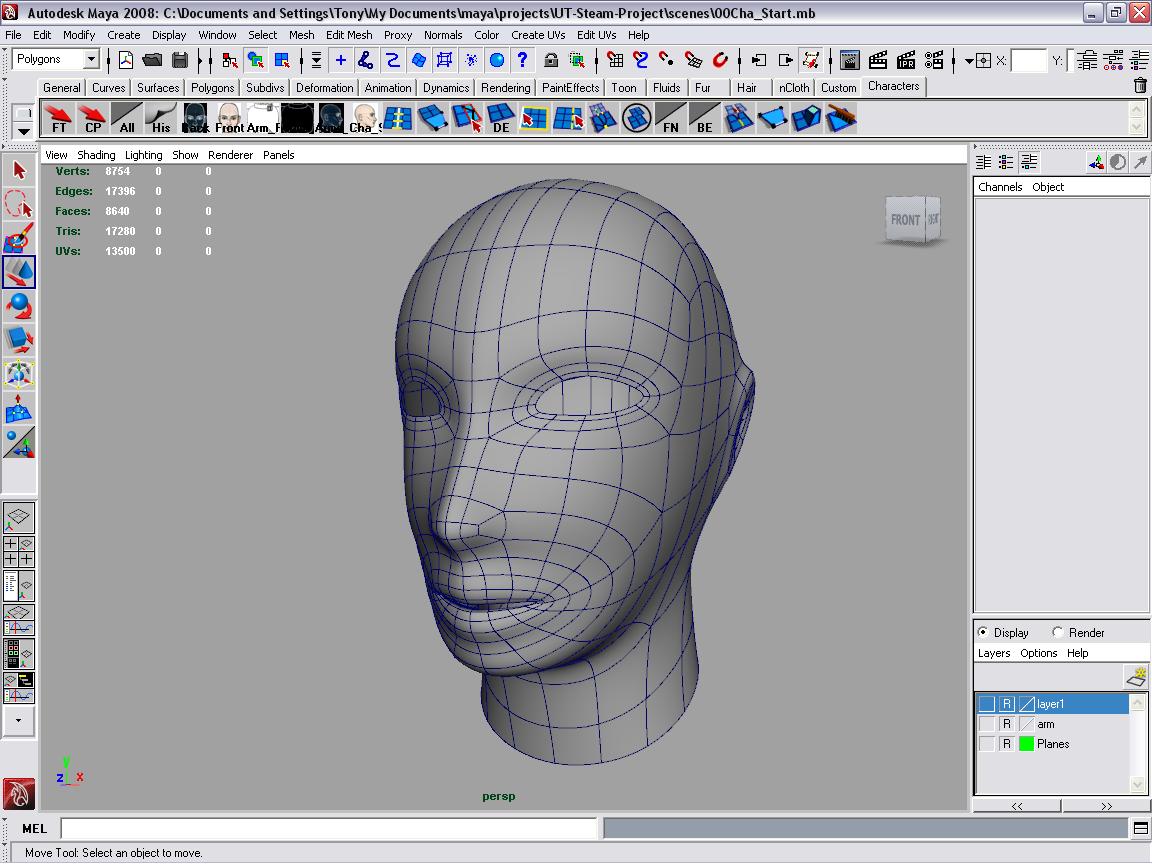Toggle visibility box of layer1
The height and width of the screenshot is (864, 1152).
tap(987, 704)
